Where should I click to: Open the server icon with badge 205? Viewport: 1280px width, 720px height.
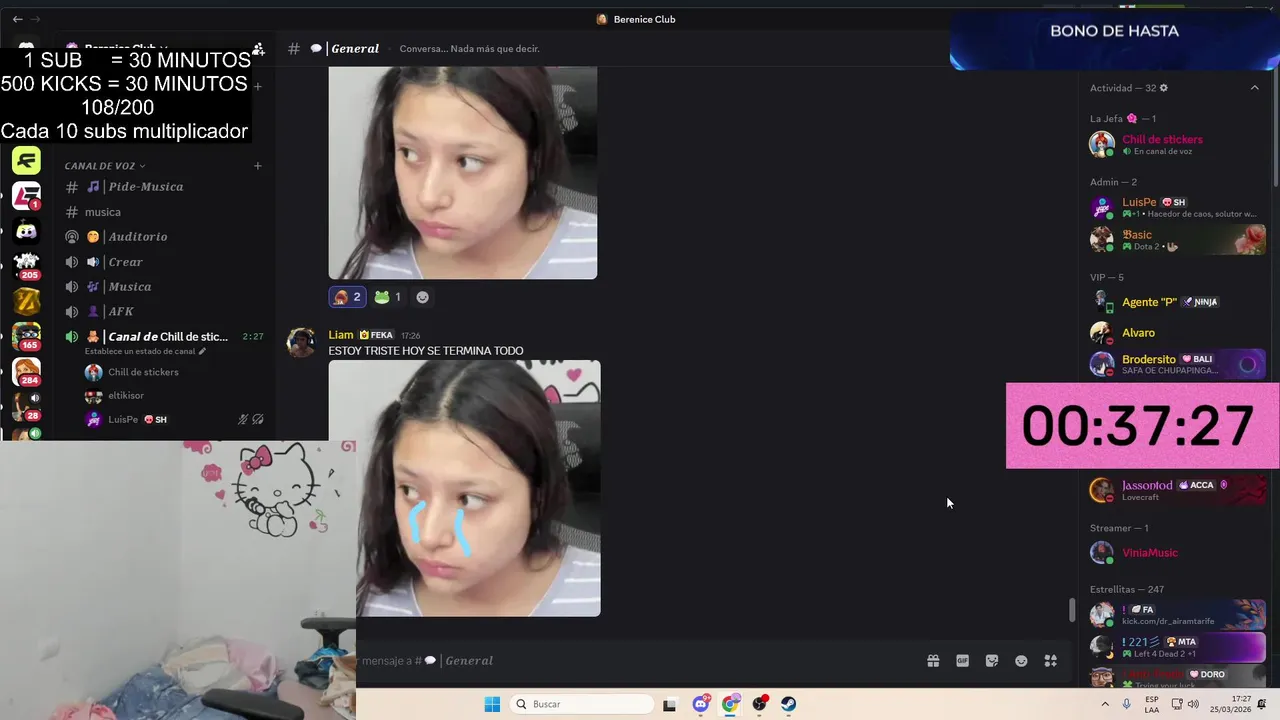pyautogui.click(x=26, y=265)
